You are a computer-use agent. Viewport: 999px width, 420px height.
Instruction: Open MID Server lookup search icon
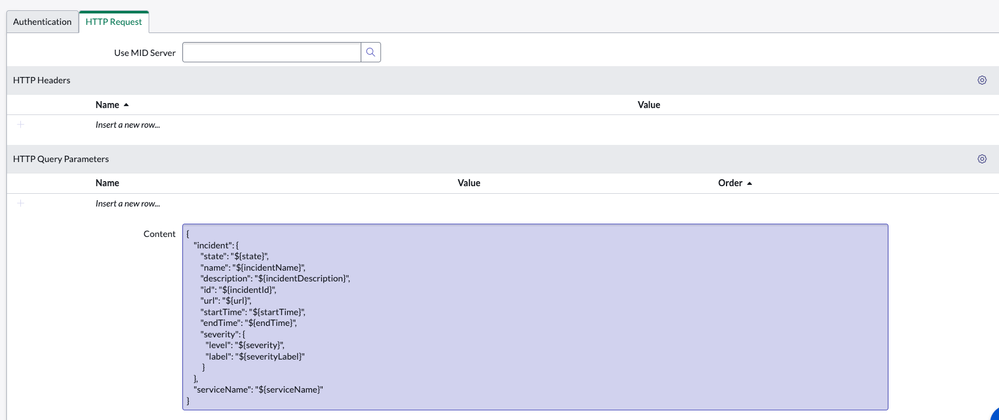click(x=371, y=52)
